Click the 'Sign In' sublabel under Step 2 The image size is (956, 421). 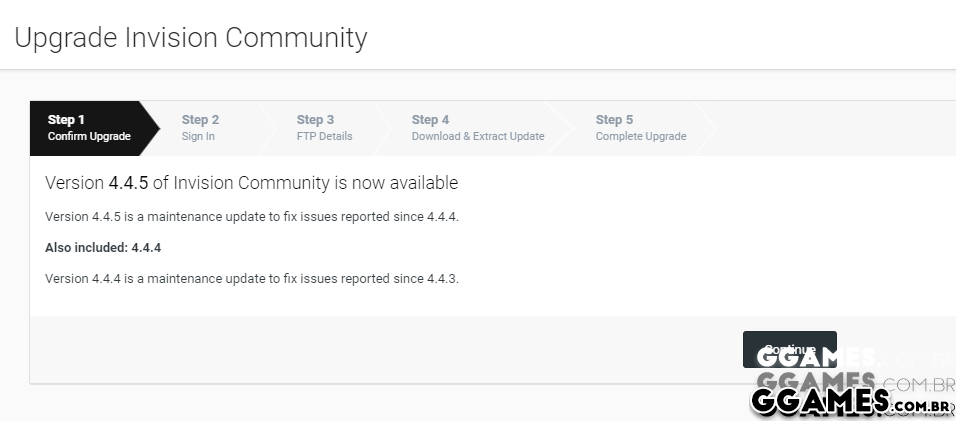click(198, 137)
